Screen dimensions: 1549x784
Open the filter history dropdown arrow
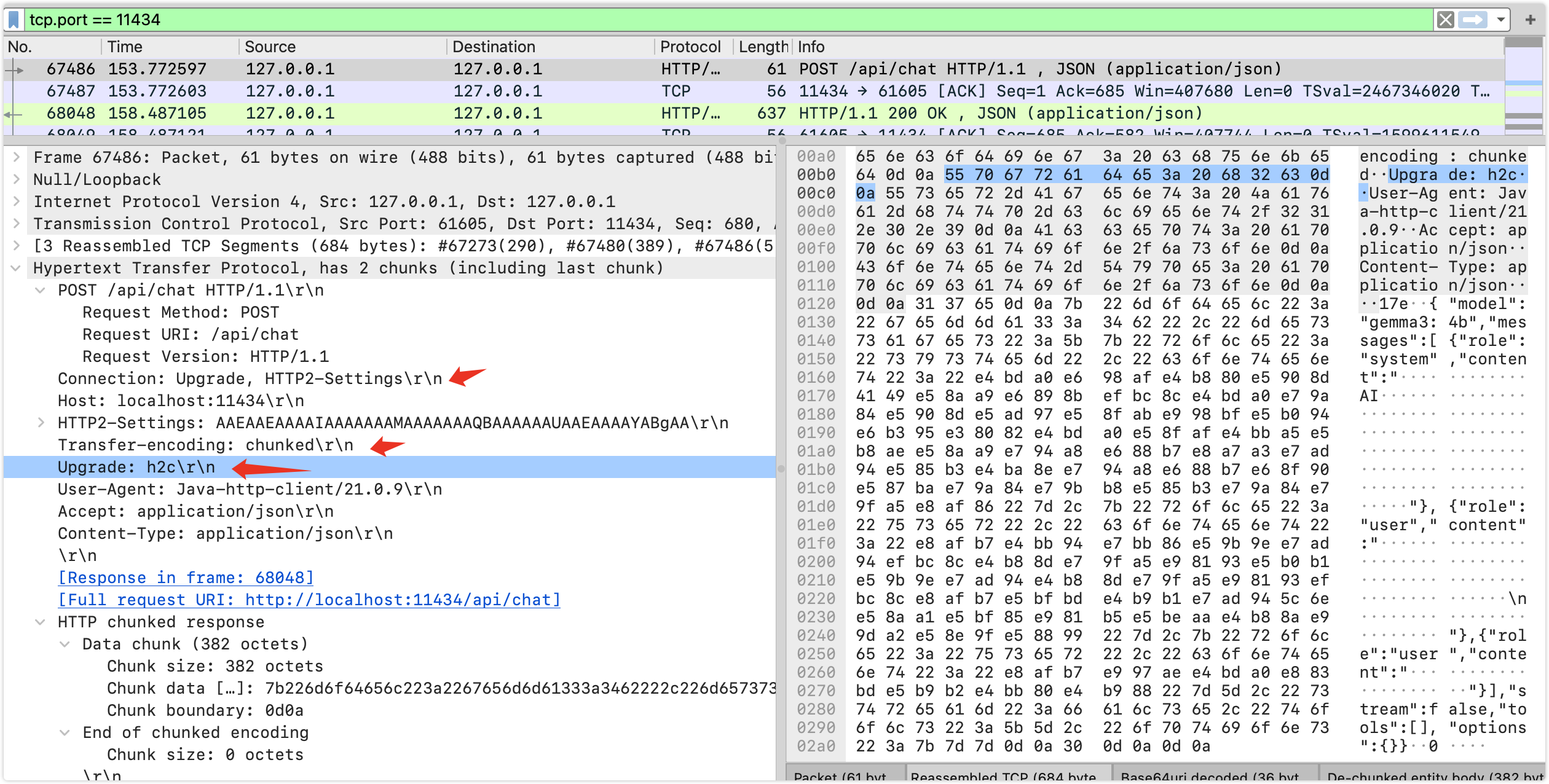point(1500,20)
